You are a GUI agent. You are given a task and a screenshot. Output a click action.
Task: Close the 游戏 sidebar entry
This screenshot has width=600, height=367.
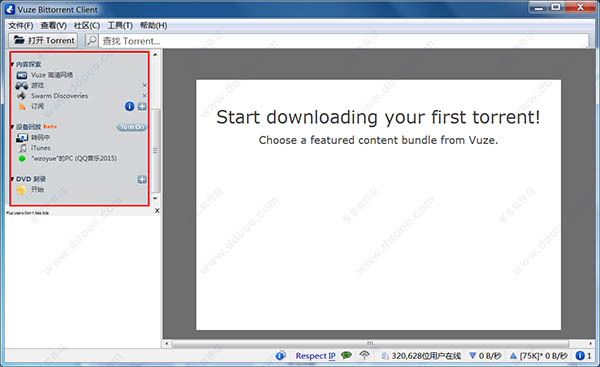pos(144,85)
